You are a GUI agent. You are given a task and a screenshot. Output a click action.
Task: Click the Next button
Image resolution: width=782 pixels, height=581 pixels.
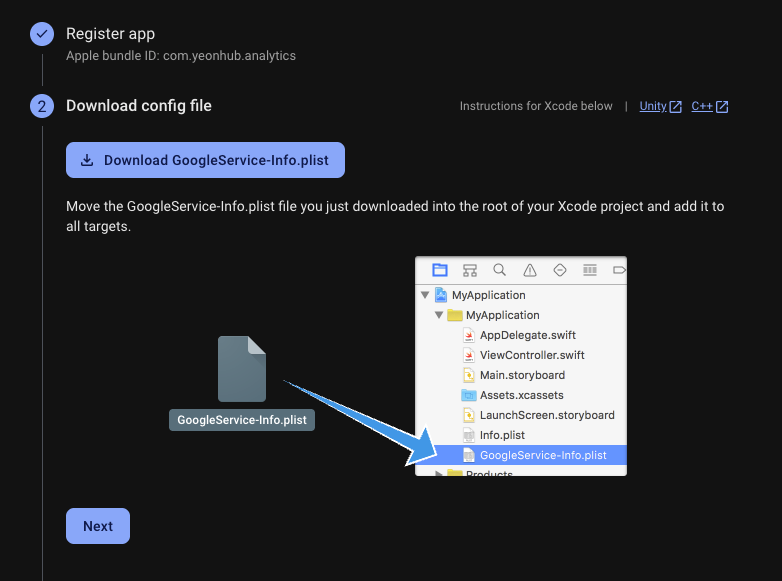tap(98, 526)
